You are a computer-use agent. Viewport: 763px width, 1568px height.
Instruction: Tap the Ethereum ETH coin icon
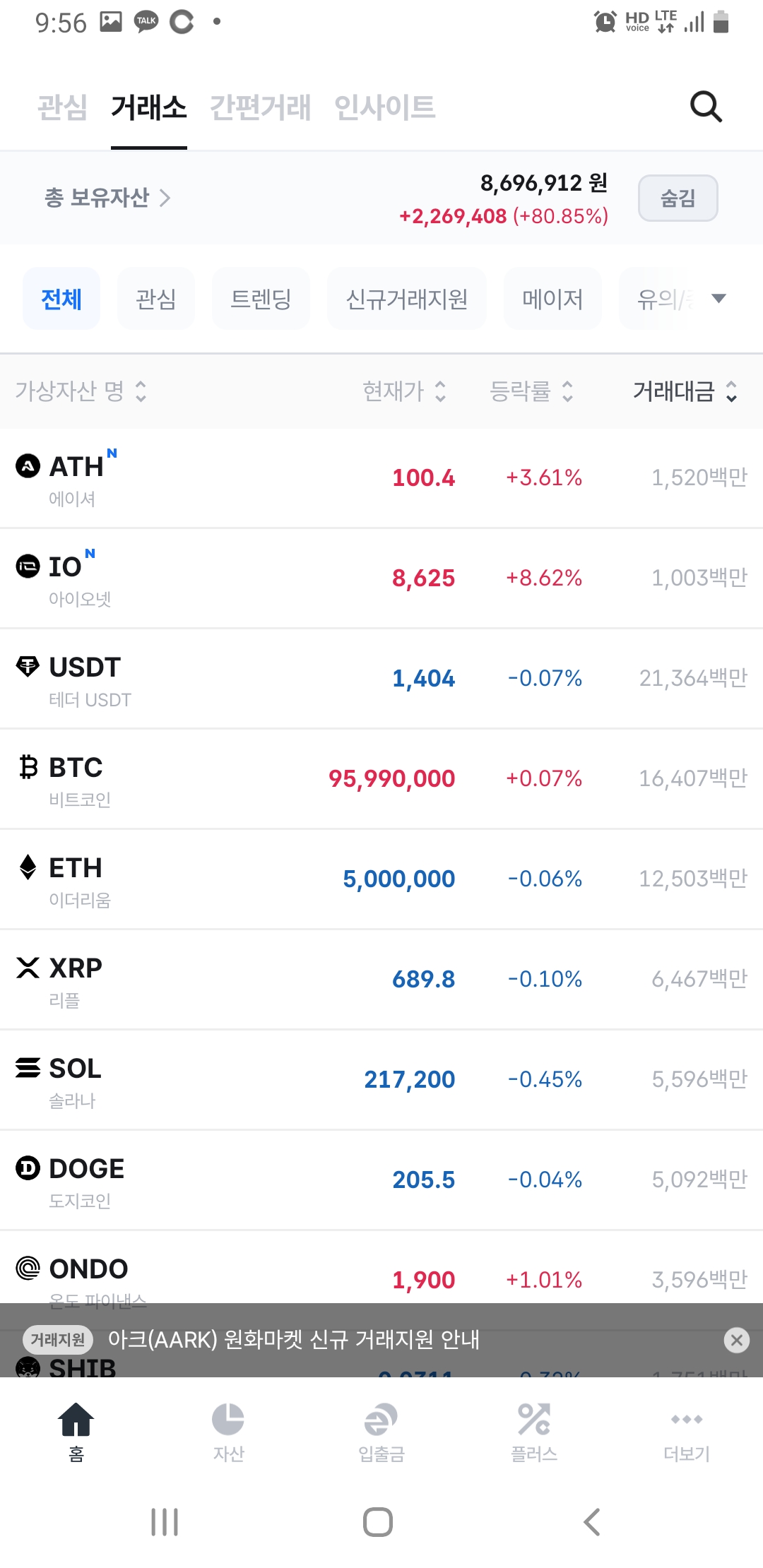[x=28, y=867]
